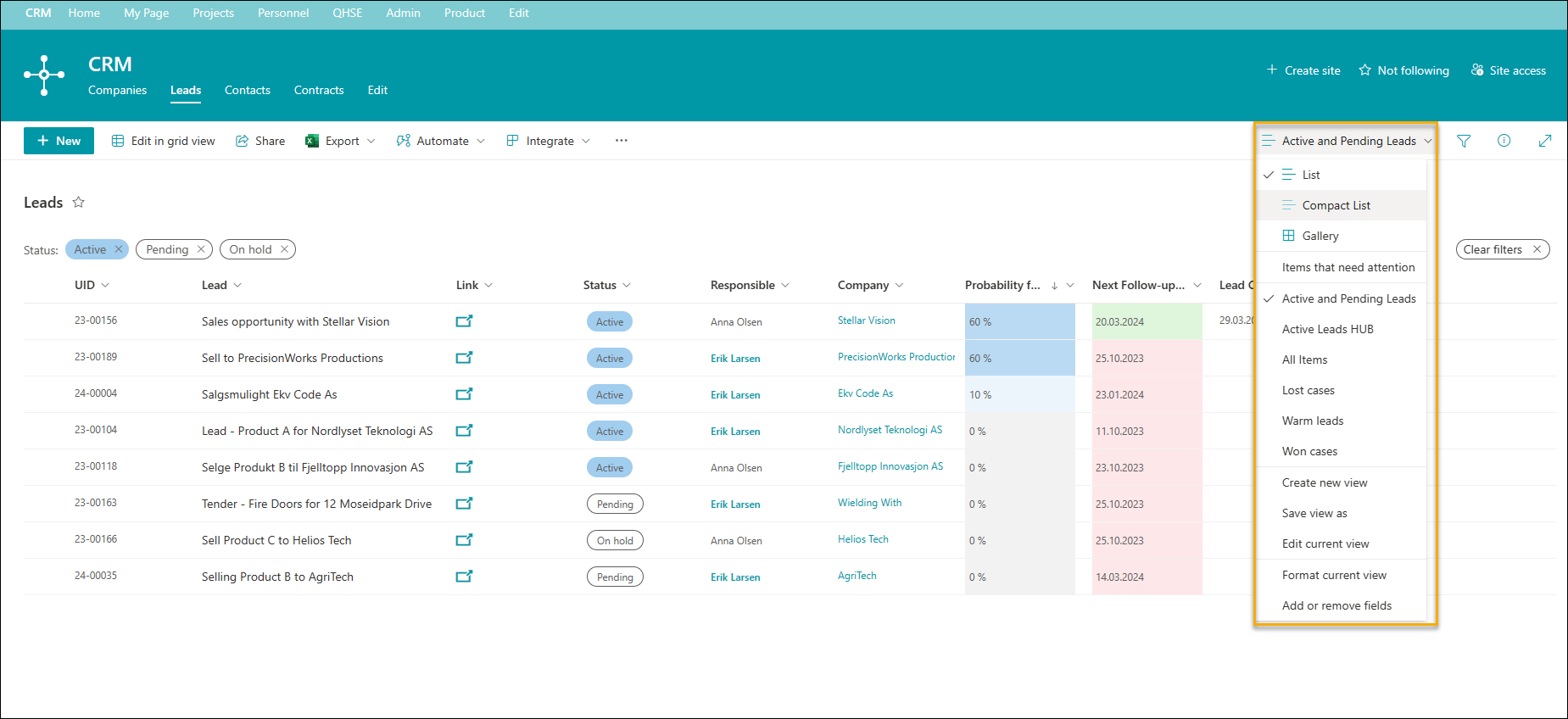This screenshot has height=719, width=1568.
Task: Favorite the Leads list with star icon
Action: [x=79, y=202]
